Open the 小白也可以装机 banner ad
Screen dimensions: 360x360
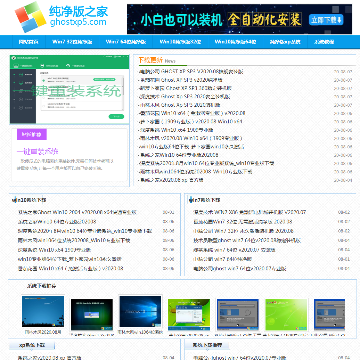pyautogui.click(x=239, y=19)
